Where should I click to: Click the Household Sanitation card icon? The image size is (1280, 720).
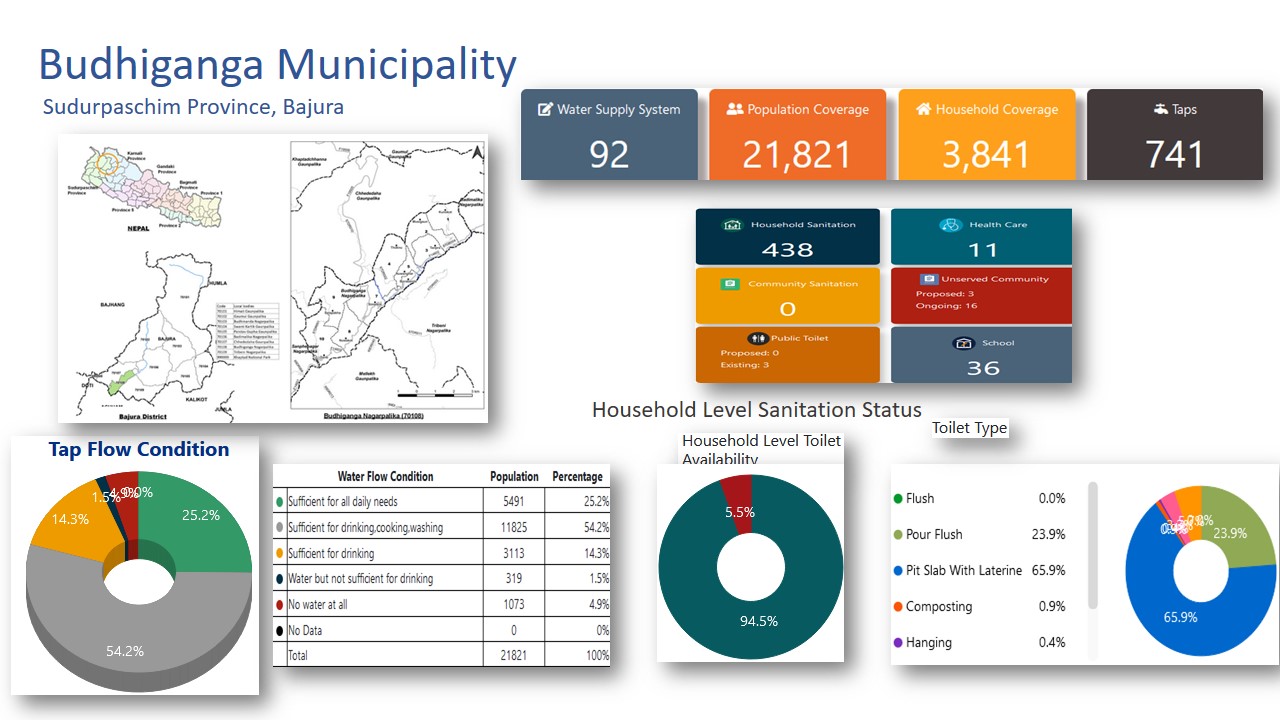732,225
